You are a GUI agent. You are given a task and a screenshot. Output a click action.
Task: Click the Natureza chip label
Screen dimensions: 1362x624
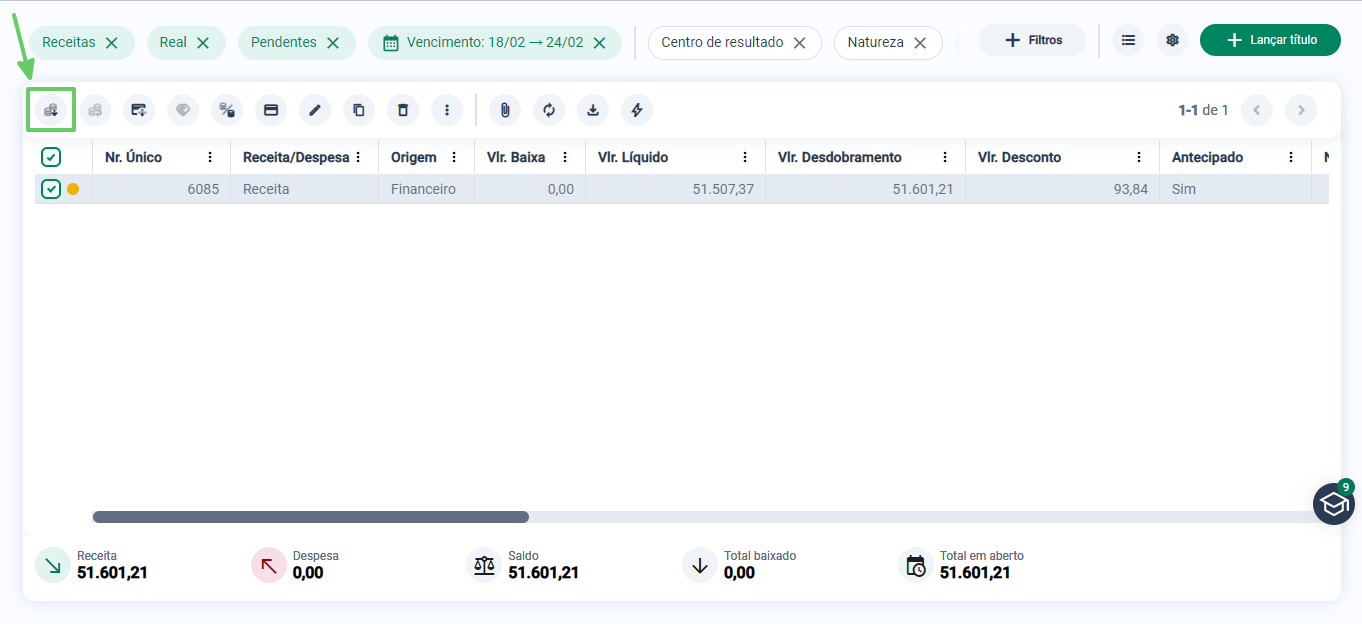click(875, 43)
